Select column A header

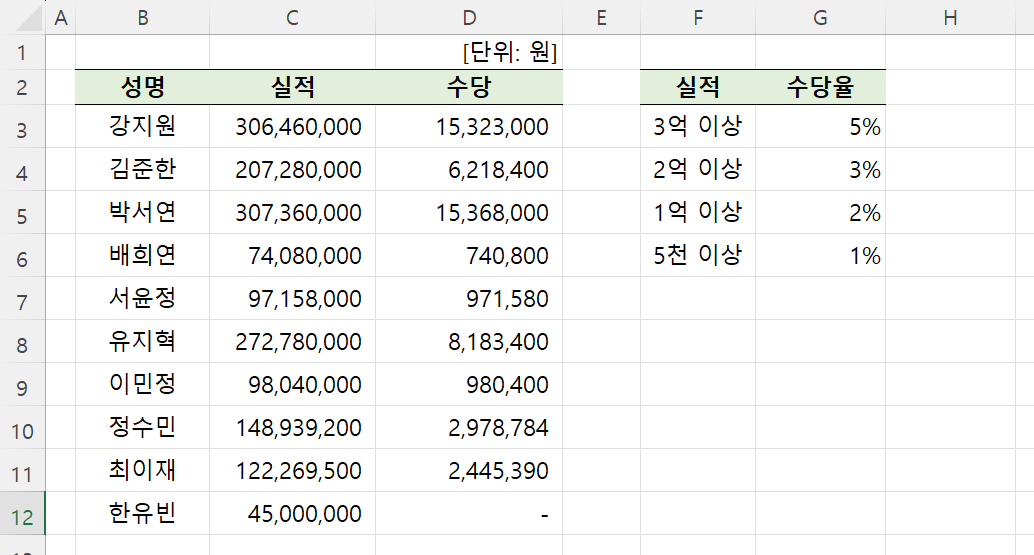click(61, 18)
